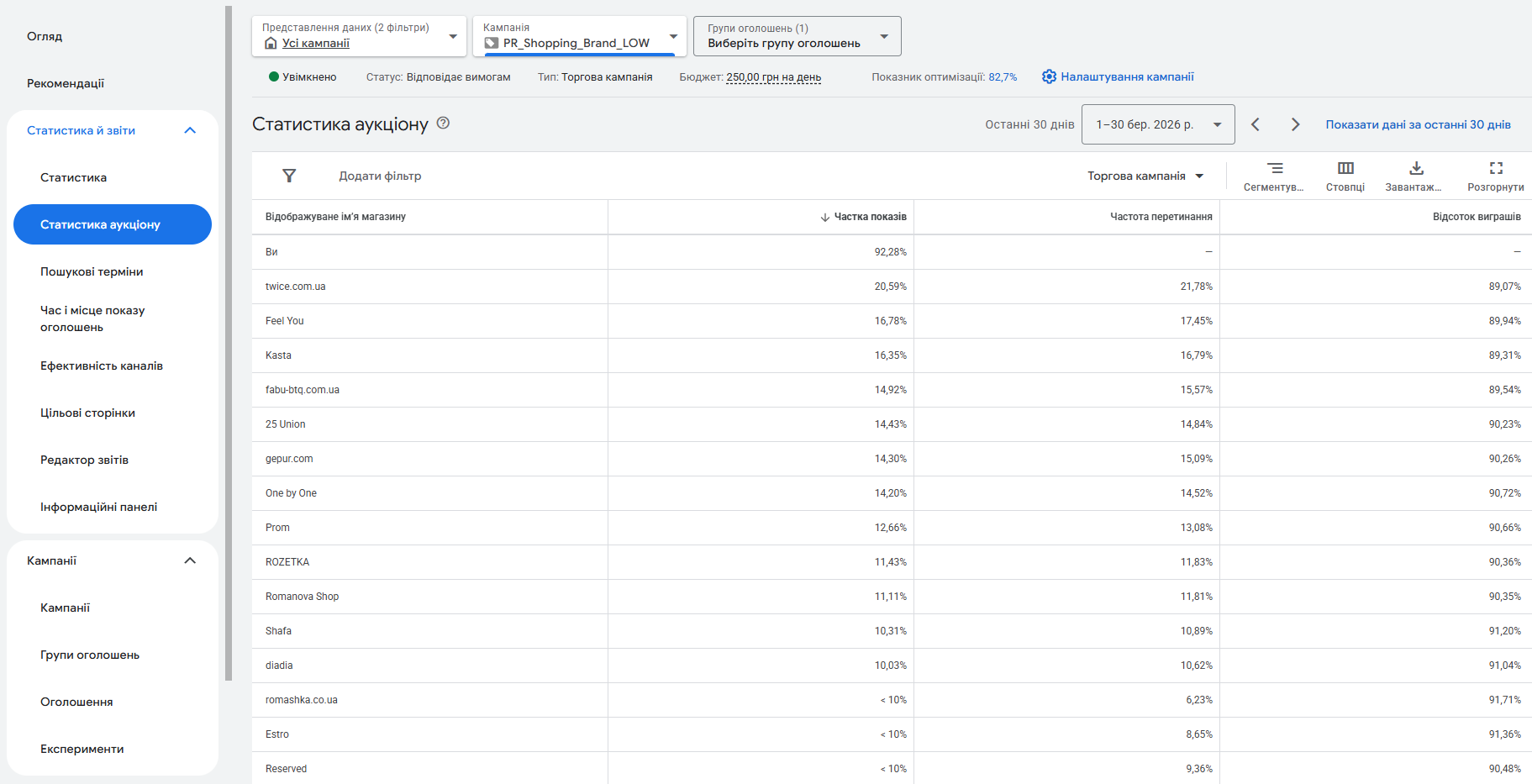Click the Estro store name
The image size is (1532, 784).
point(277,734)
